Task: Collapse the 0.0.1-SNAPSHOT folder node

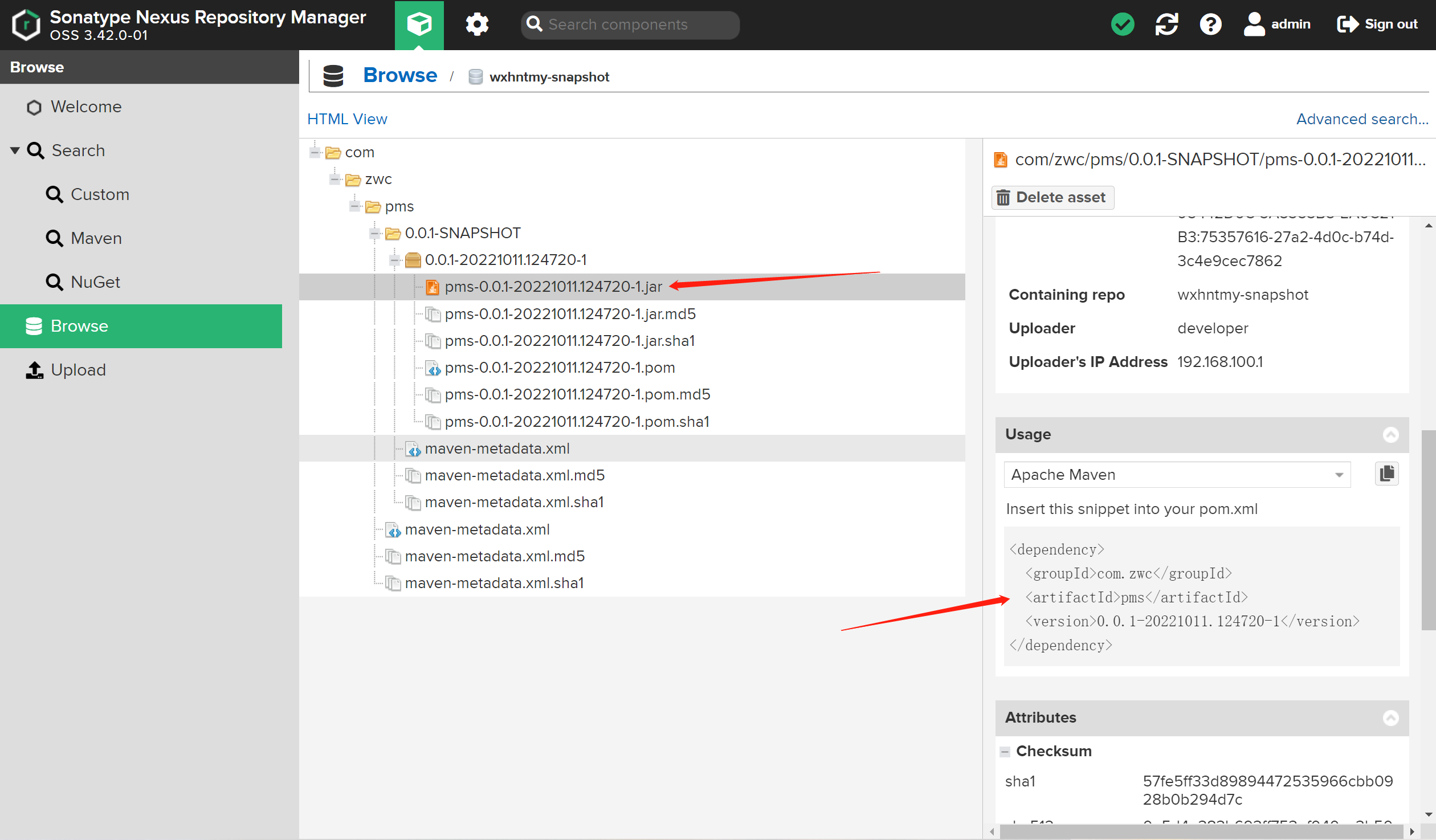Action: (374, 234)
